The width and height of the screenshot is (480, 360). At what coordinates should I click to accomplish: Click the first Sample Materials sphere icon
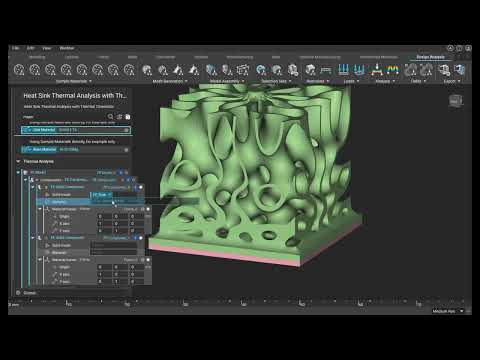point(19,70)
